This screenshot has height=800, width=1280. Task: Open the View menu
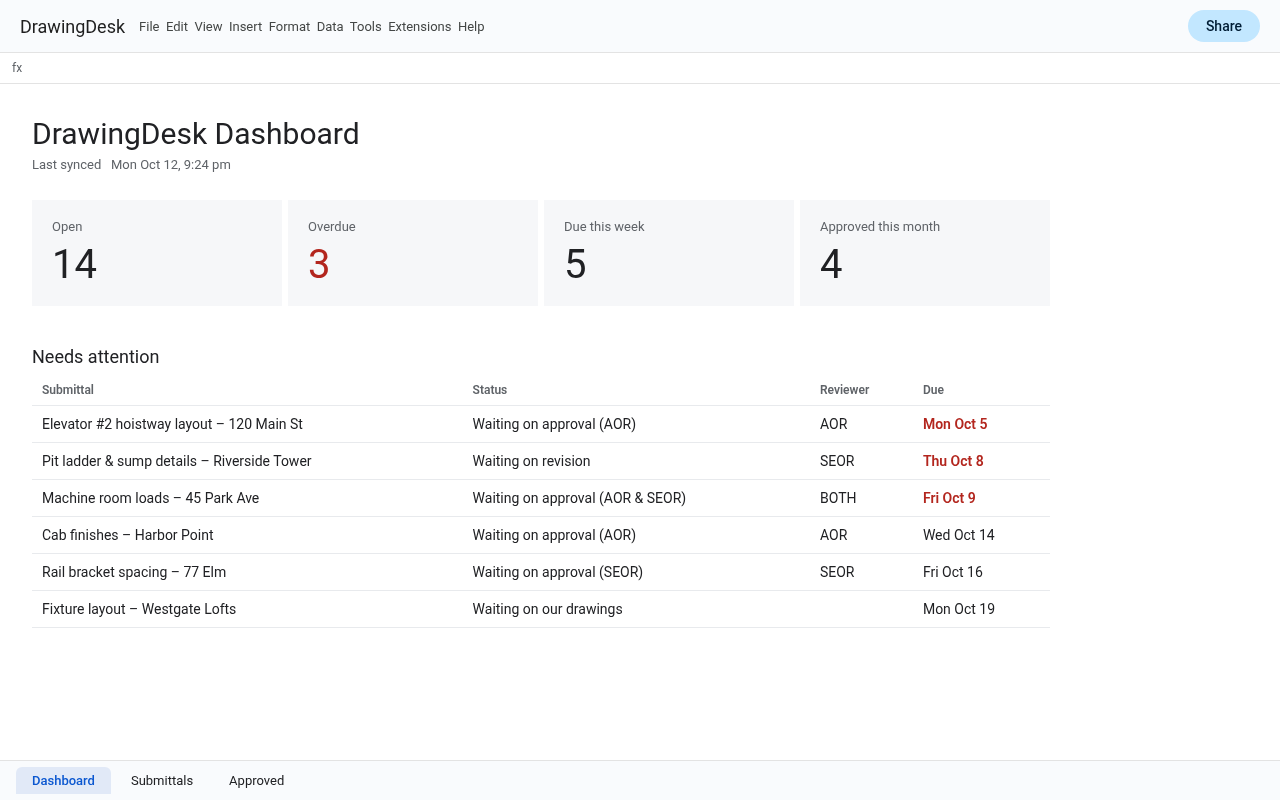tap(208, 27)
